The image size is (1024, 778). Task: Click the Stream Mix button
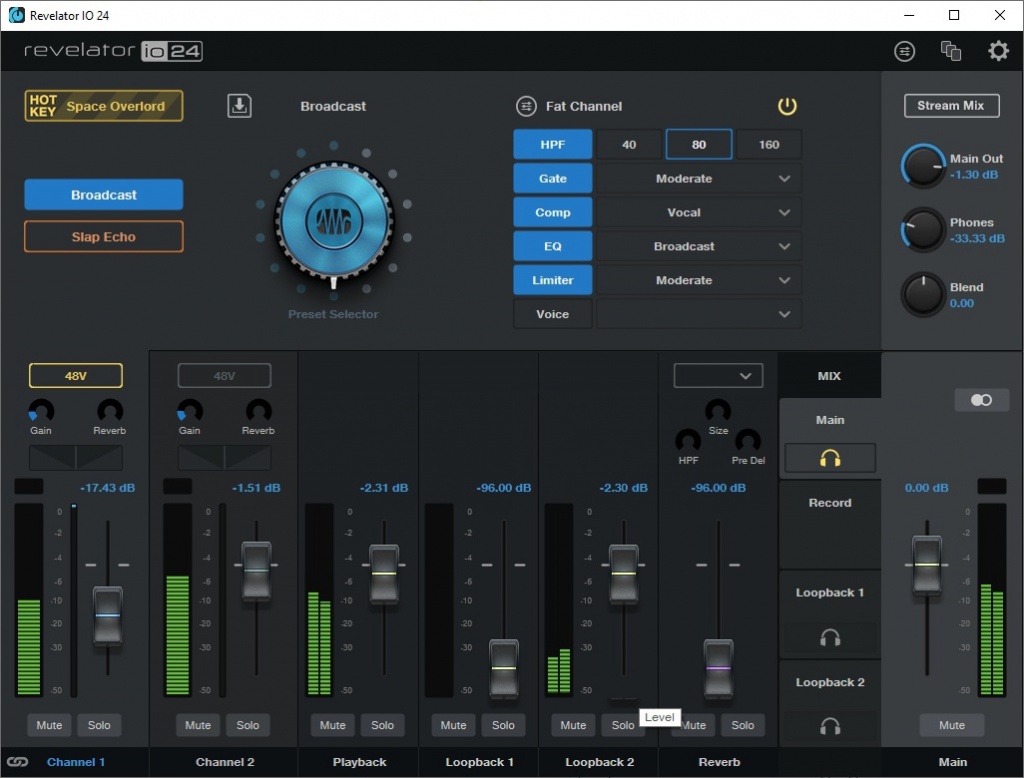[951, 106]
